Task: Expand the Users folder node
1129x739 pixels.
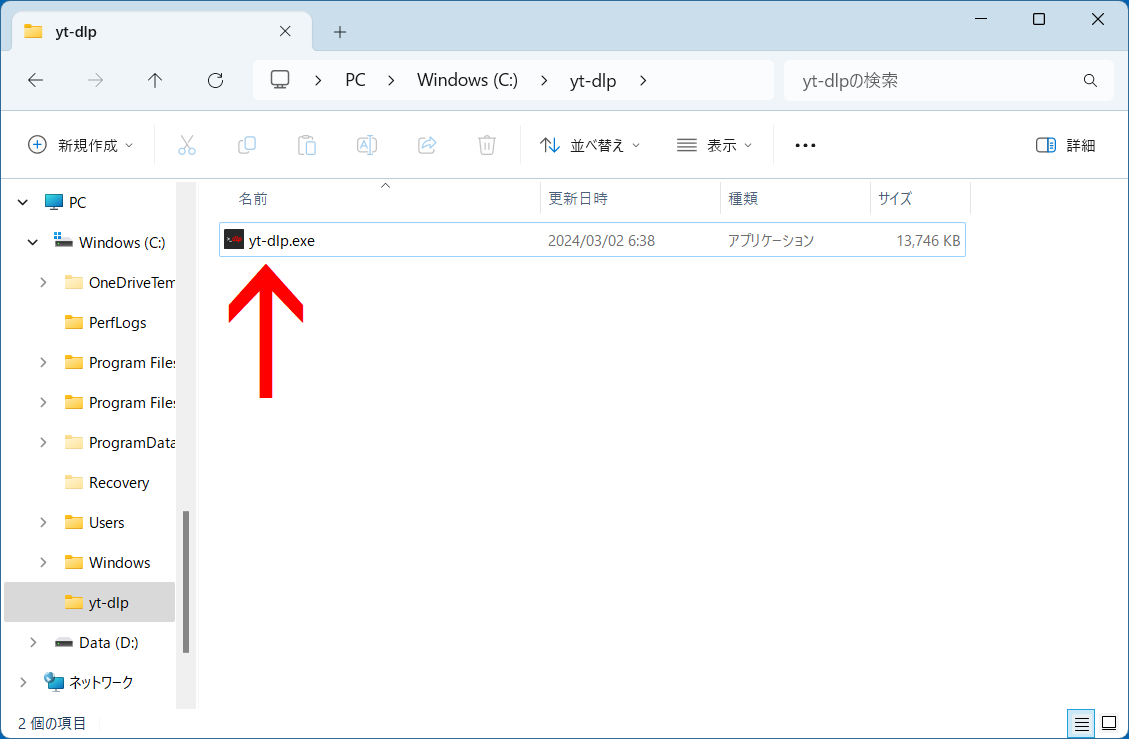Action: [43, 522]
